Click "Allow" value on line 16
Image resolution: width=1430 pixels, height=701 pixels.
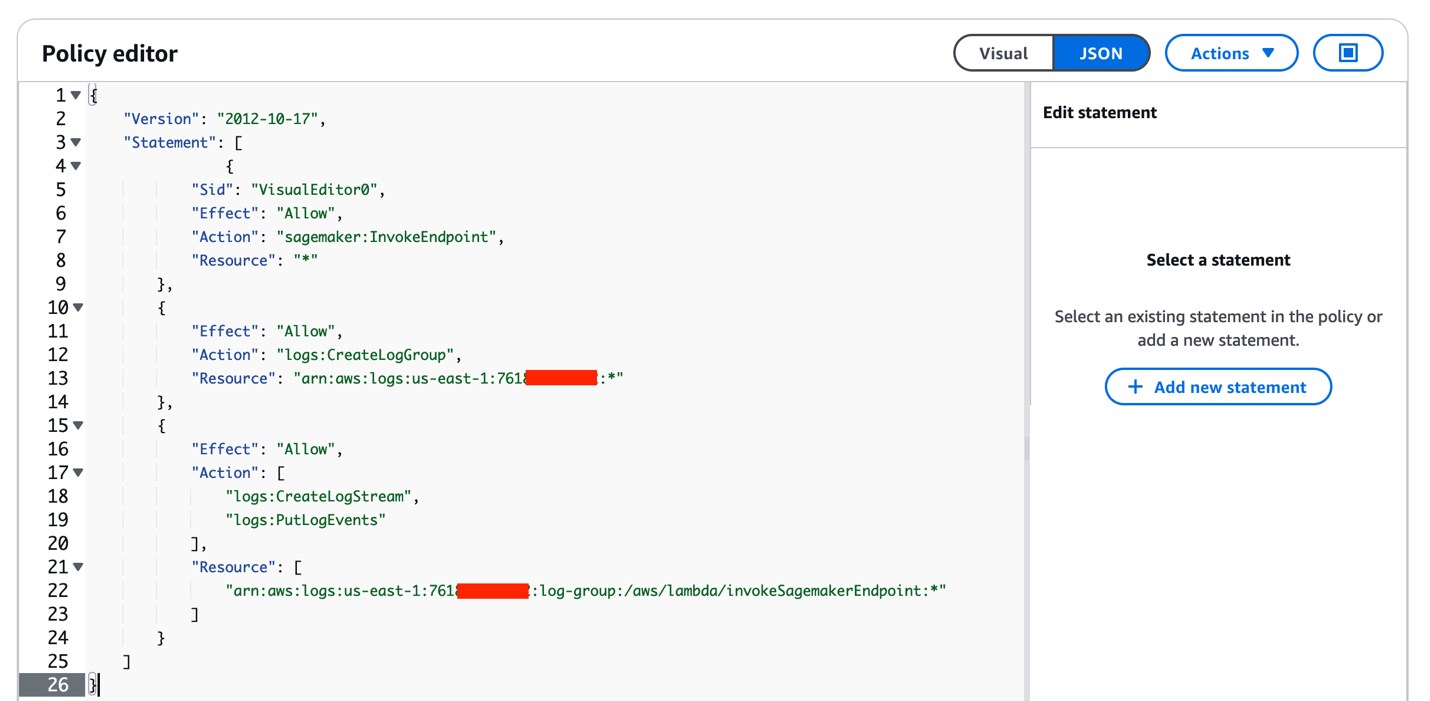coord(305,449)
